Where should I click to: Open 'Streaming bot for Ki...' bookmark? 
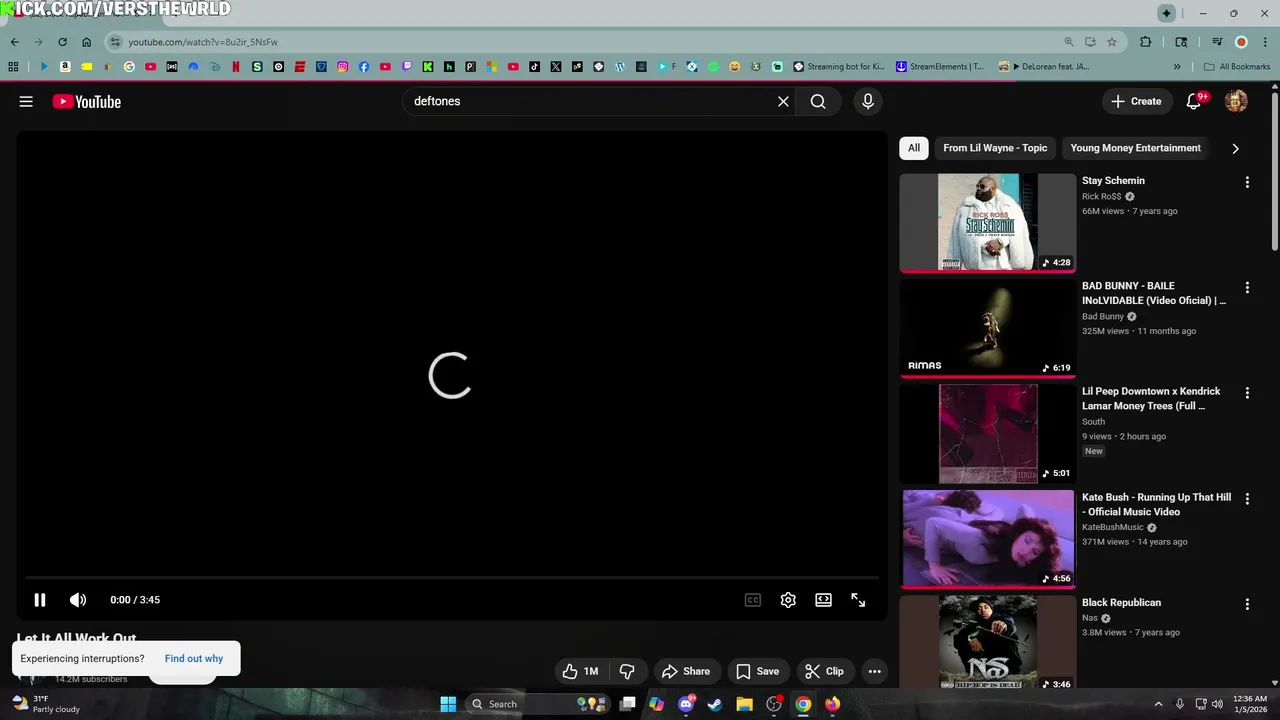839,67
